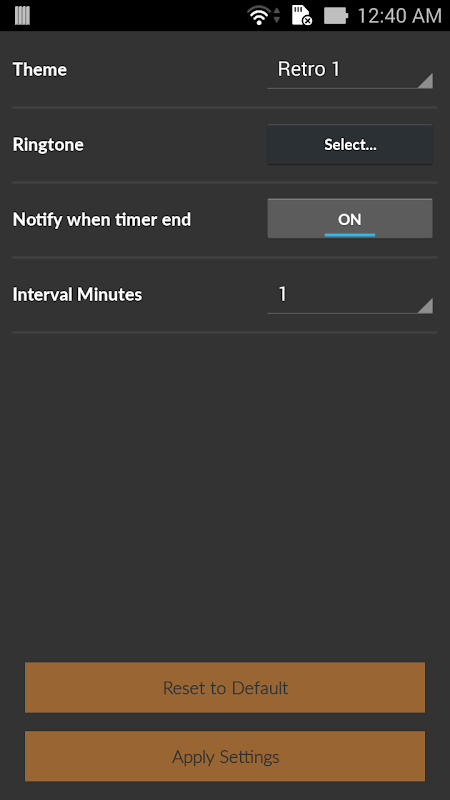This screenshot has width=450, height=800.
Task: Tap the data transfer arrows icon
Action: (x=277, y=15)
